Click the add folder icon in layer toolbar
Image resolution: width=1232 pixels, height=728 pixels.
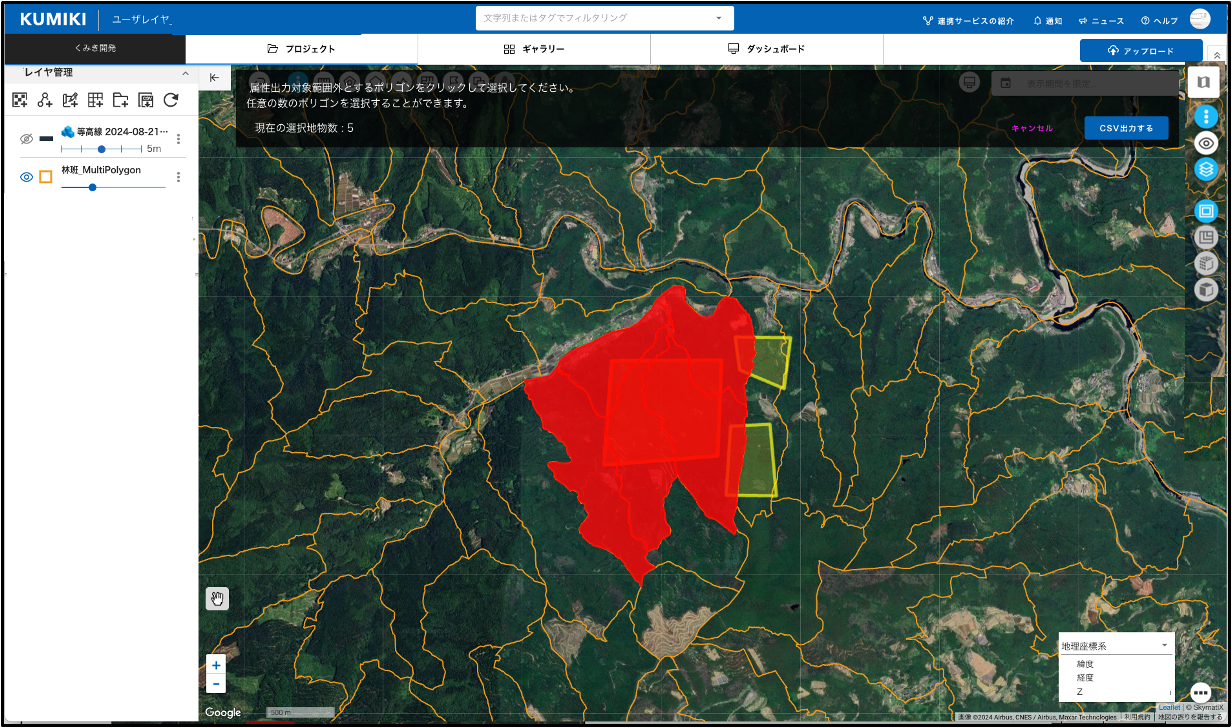coord(120,100)
